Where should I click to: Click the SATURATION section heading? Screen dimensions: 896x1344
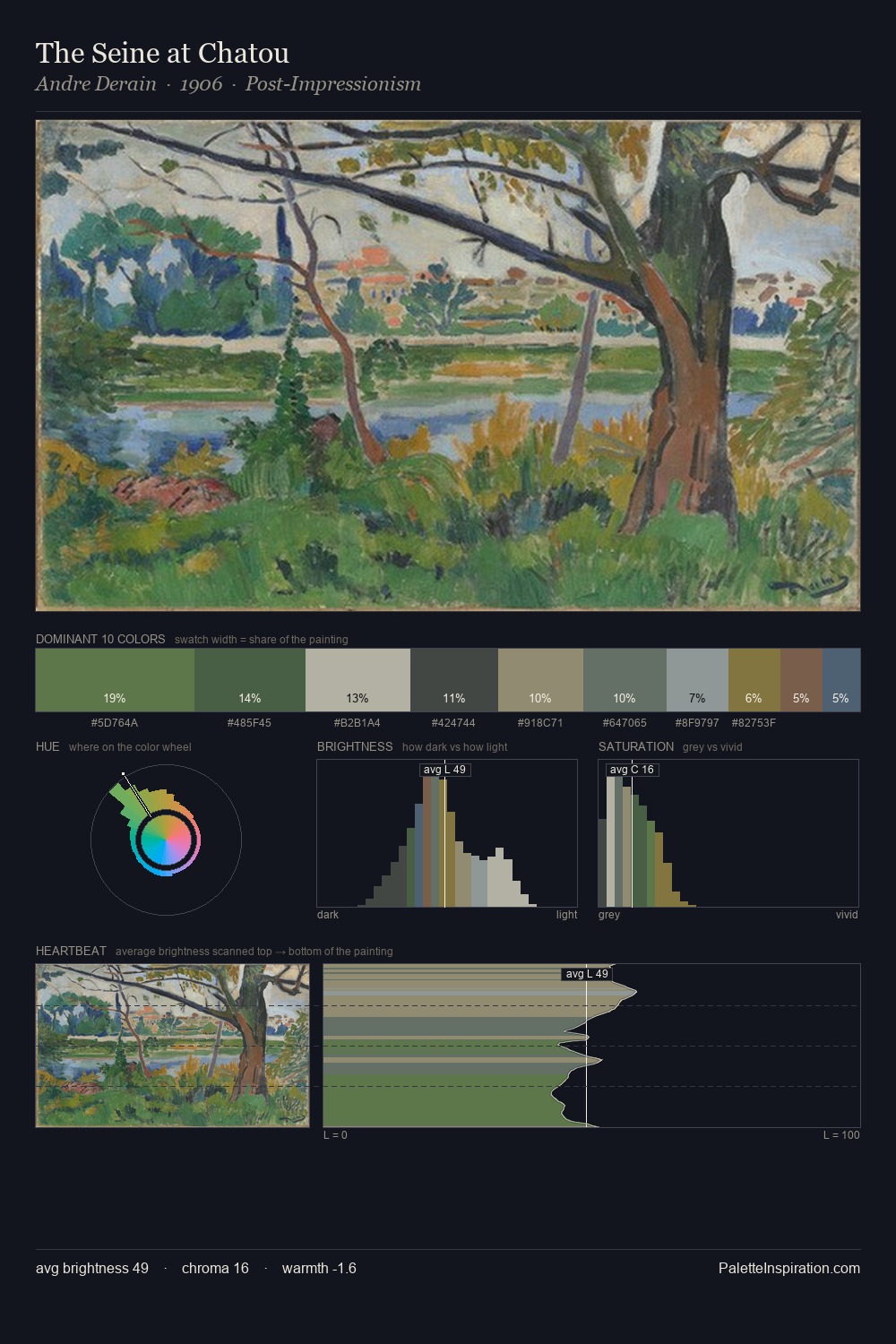636,746
